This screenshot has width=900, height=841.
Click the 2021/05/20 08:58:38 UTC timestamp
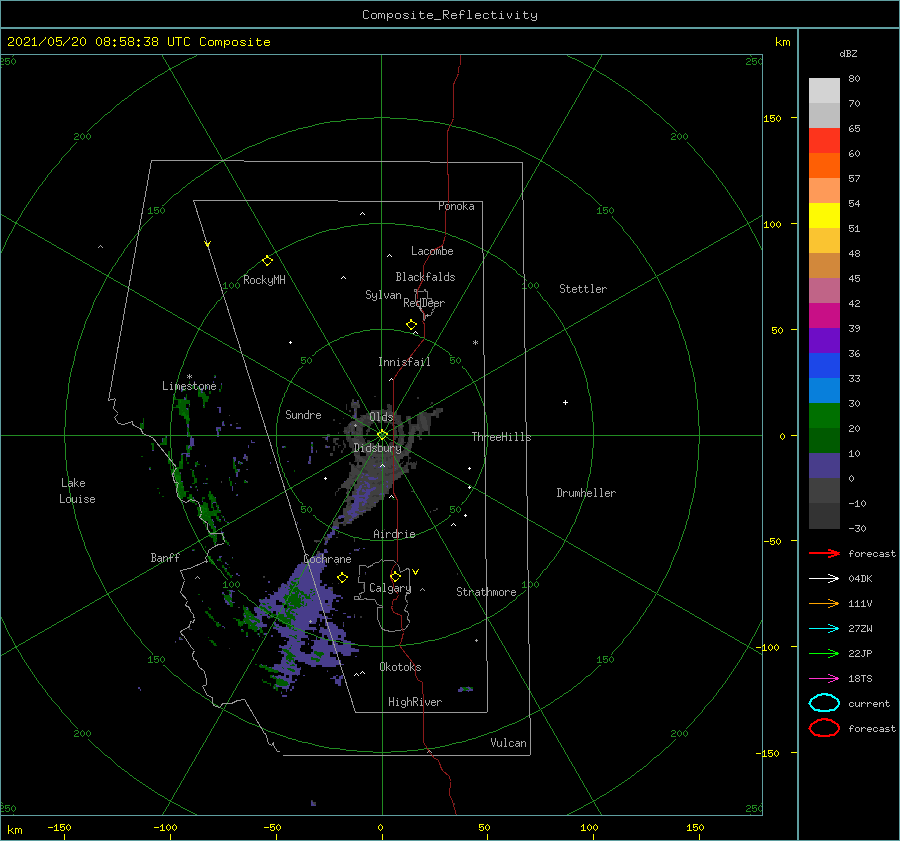[x=99, y=42]
